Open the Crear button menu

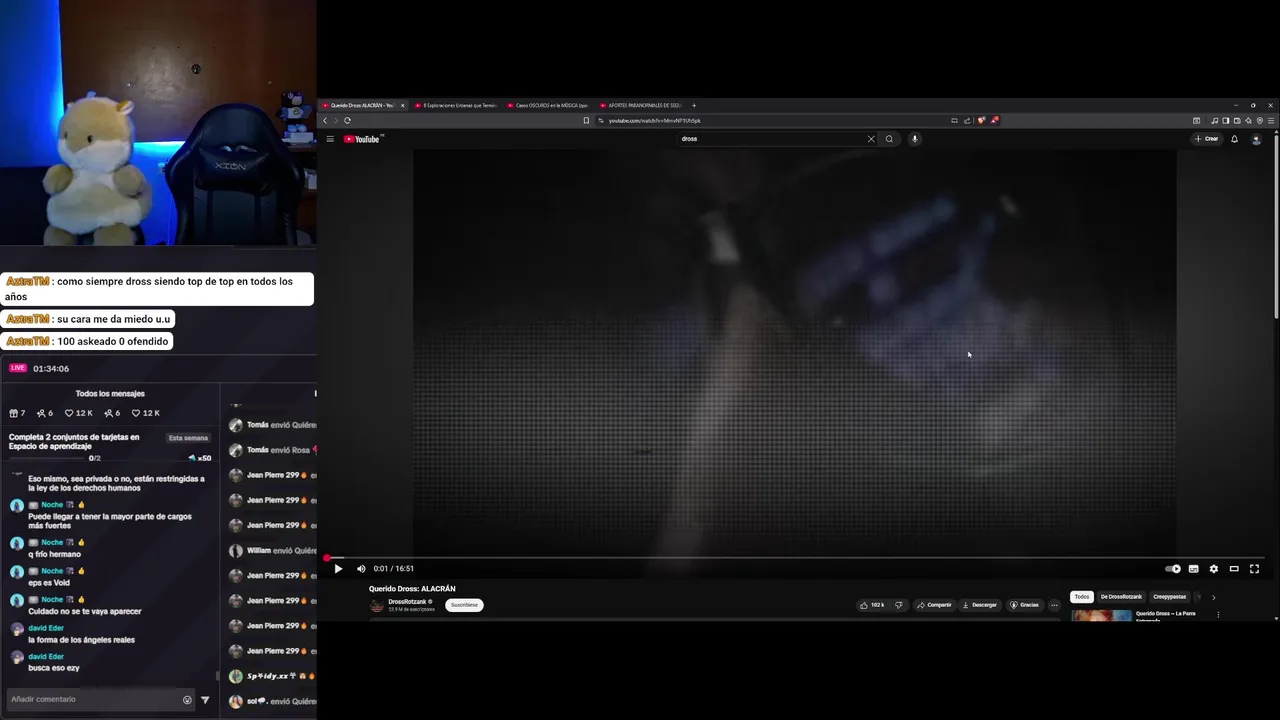(1207, 139)
